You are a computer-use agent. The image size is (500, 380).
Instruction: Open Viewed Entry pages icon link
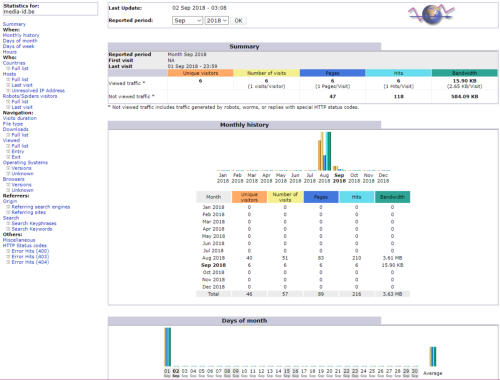[x=8, y=151]
